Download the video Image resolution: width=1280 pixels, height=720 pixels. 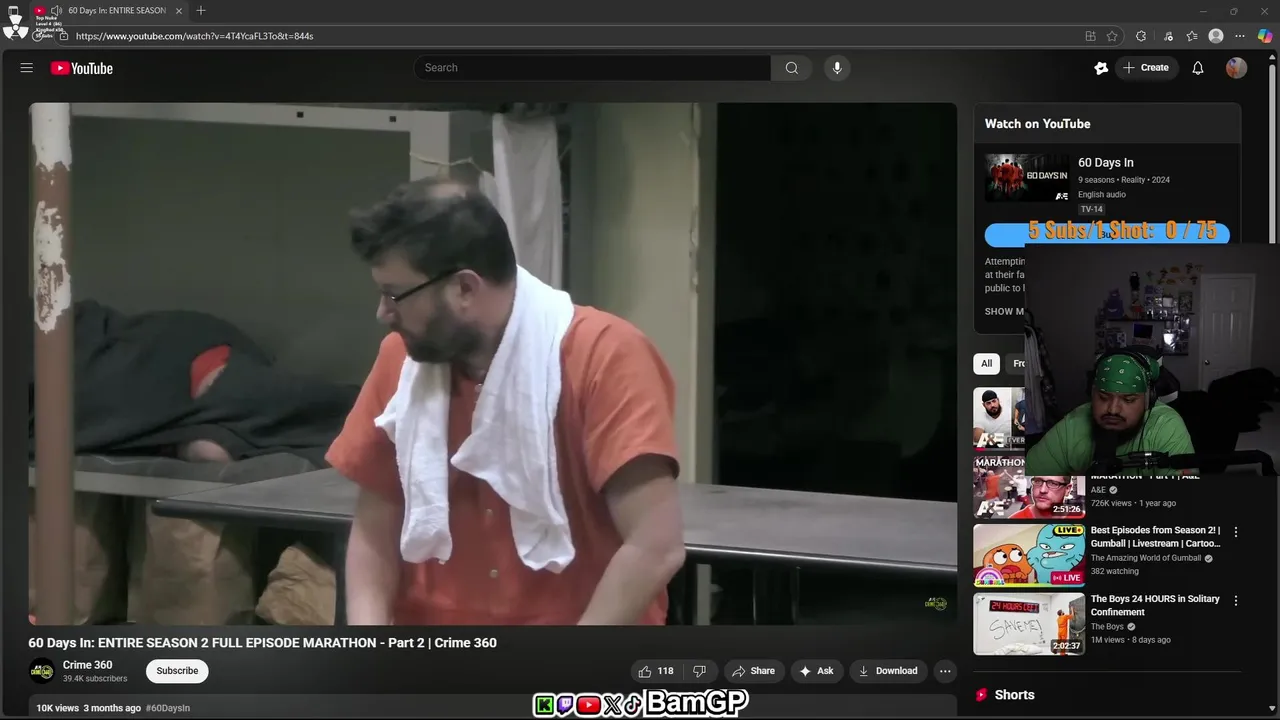(888, 671)
